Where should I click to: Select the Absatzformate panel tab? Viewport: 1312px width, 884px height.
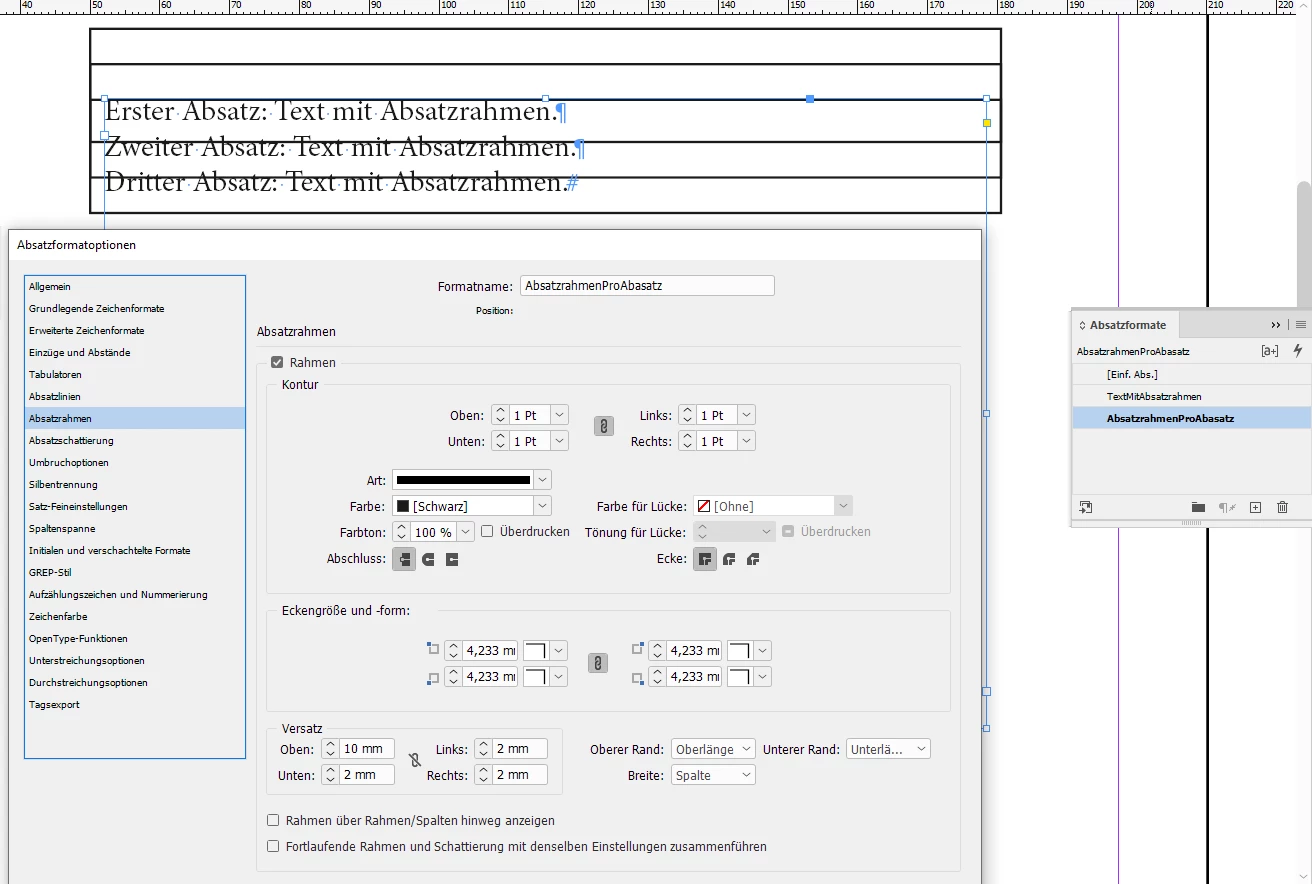[1127, 325]
